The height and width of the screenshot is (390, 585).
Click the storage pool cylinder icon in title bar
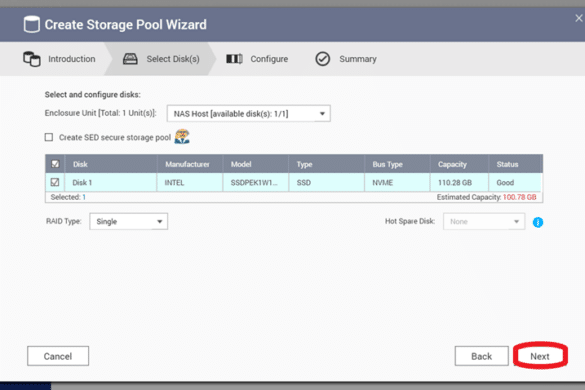click(32, 24)
